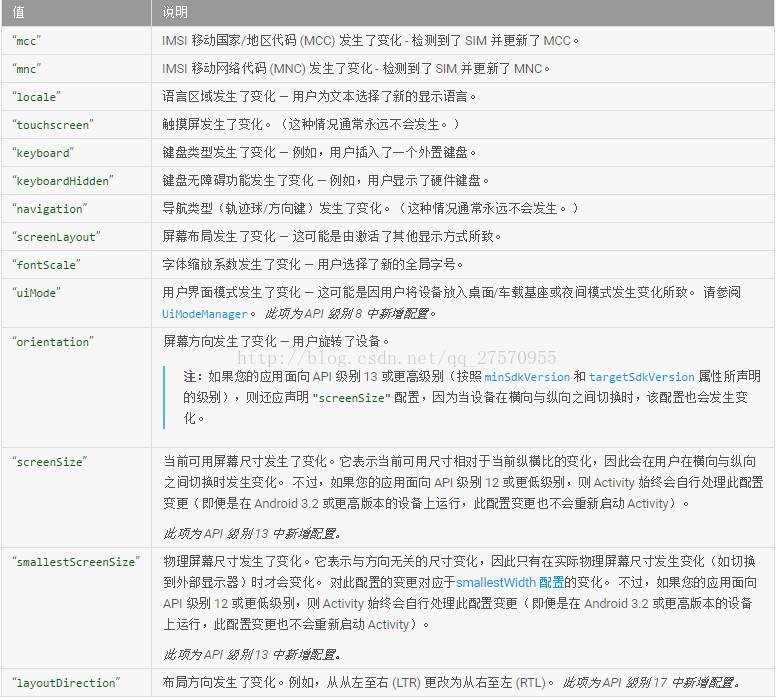Select the "smallestScreenSize" value cell

tap(74, 561)
